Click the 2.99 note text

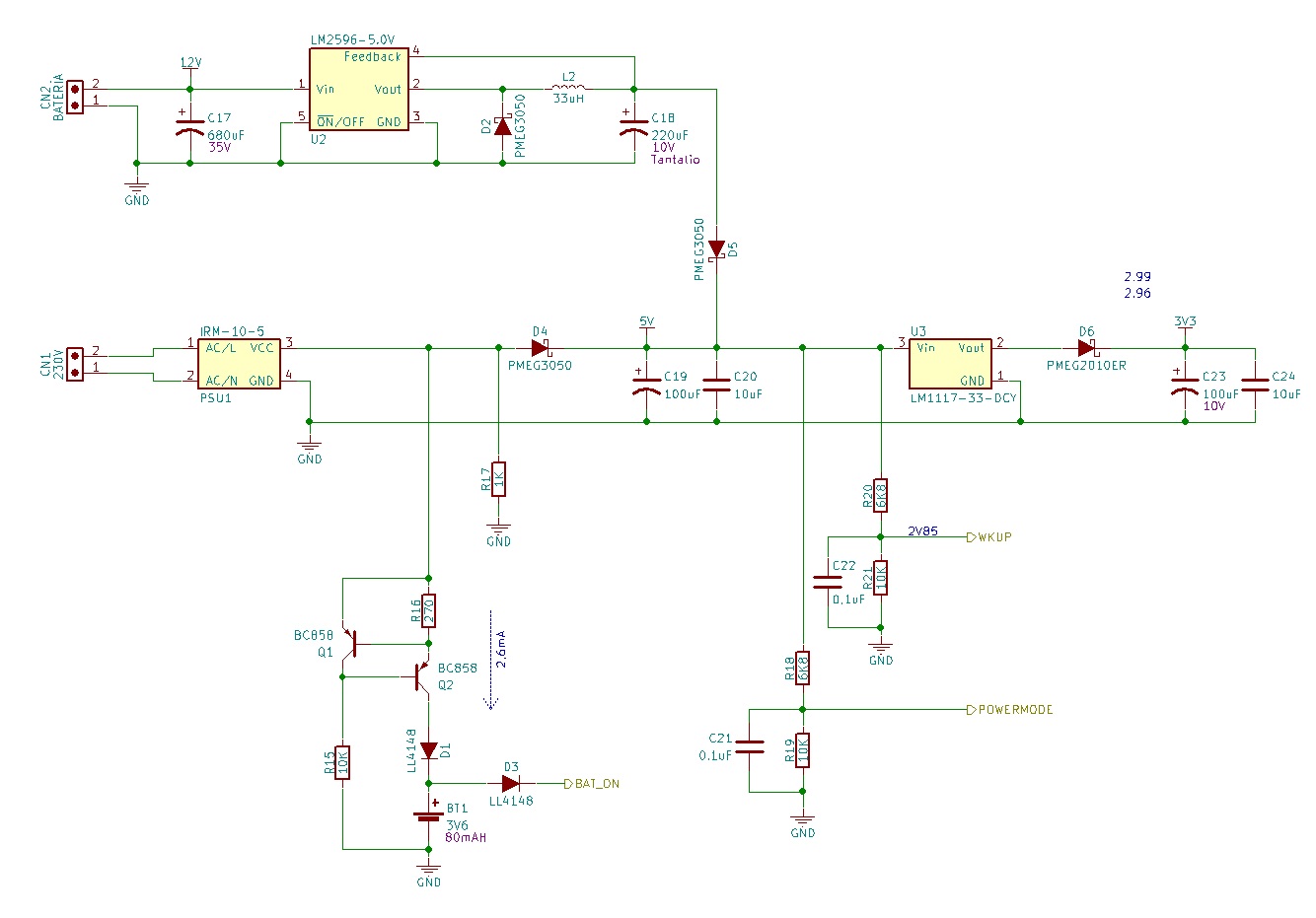pyautogui.click(x=1137, y=277)
